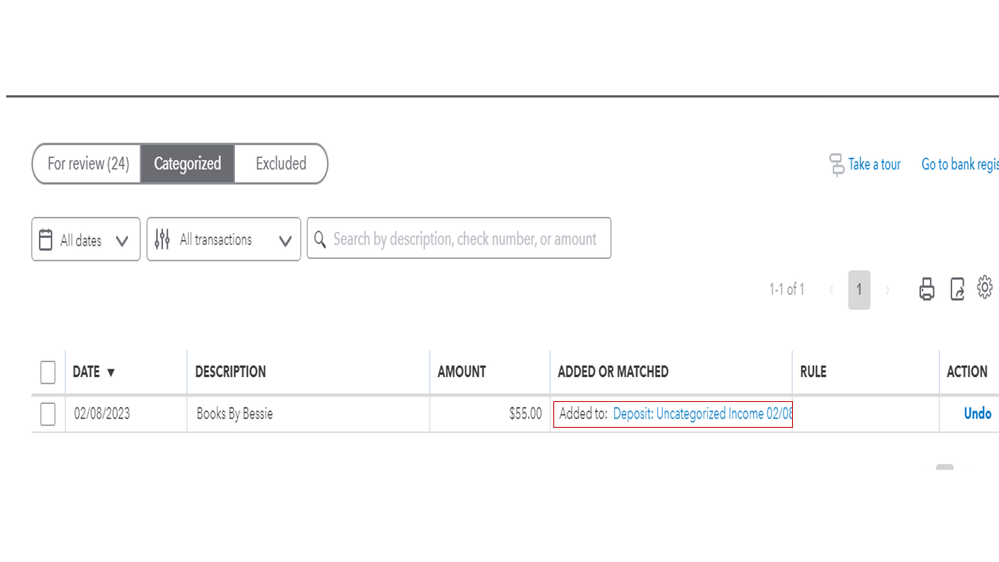Click the search by description field
The height and width of the screenshot is (562, 999).
465,240
